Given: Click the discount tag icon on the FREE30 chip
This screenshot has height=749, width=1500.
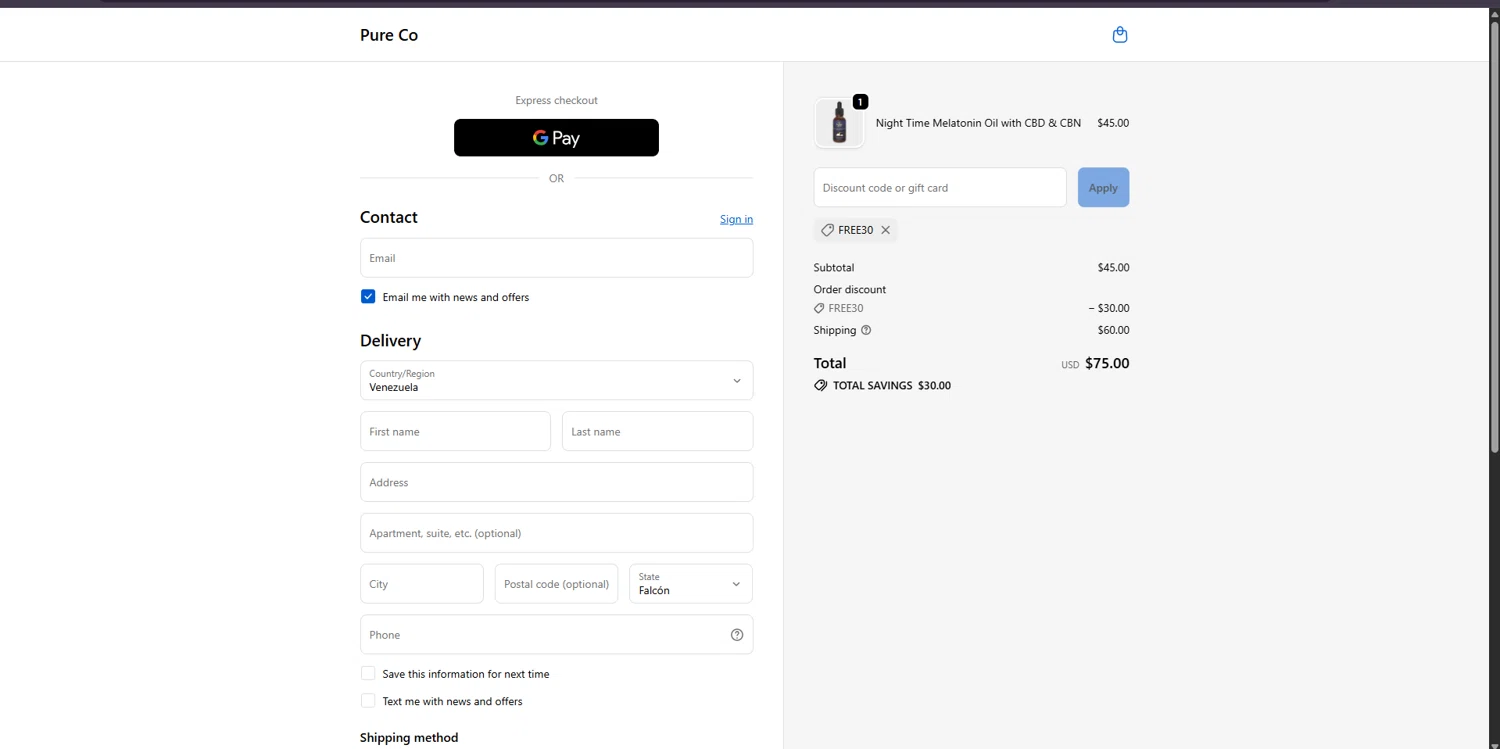Looking at the screenshot, I should [827, 230].
